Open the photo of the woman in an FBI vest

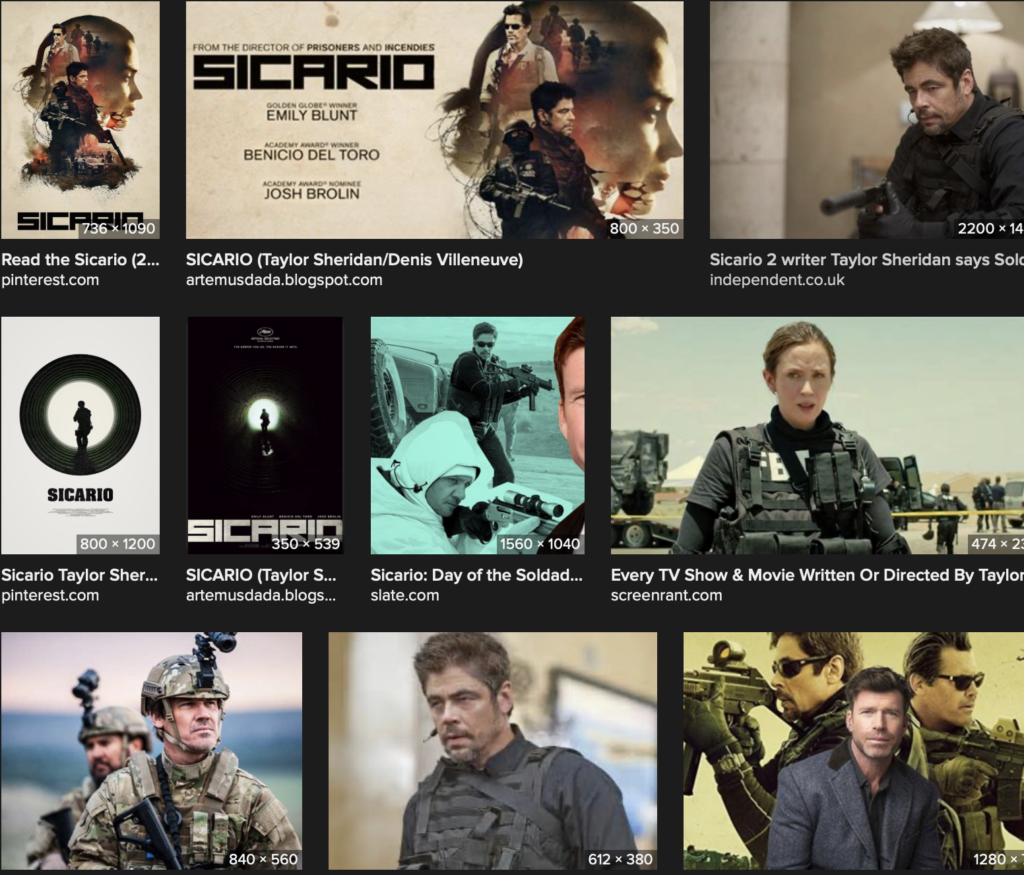click(817, 436)
